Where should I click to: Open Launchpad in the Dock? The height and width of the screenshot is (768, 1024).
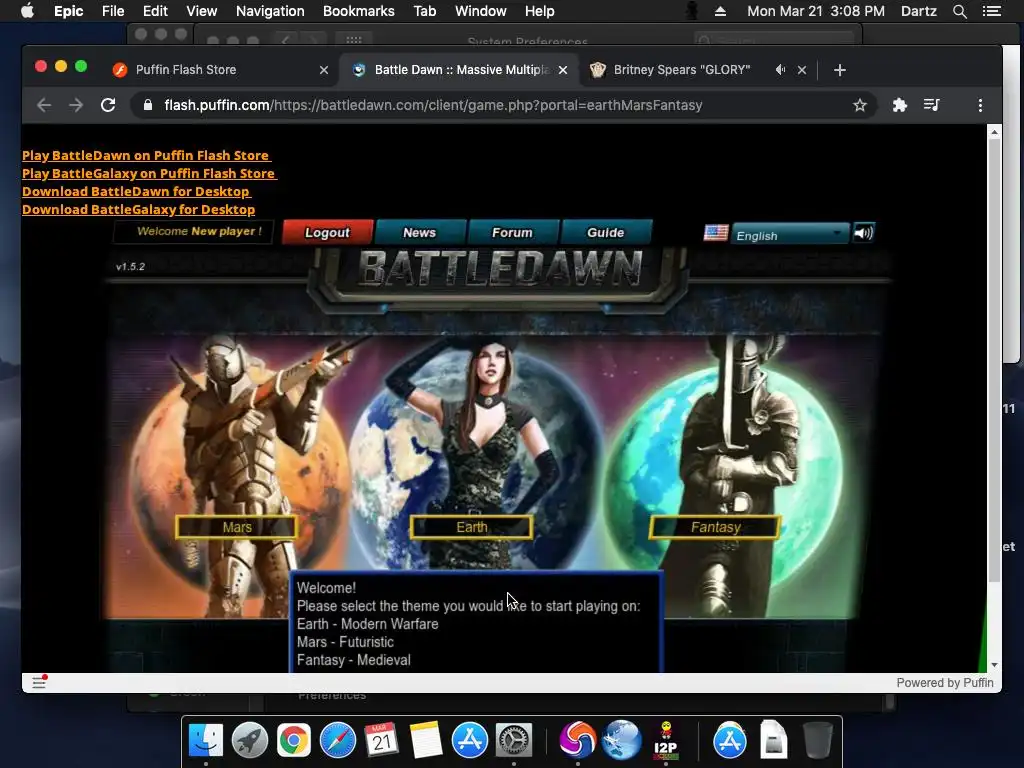249,741
